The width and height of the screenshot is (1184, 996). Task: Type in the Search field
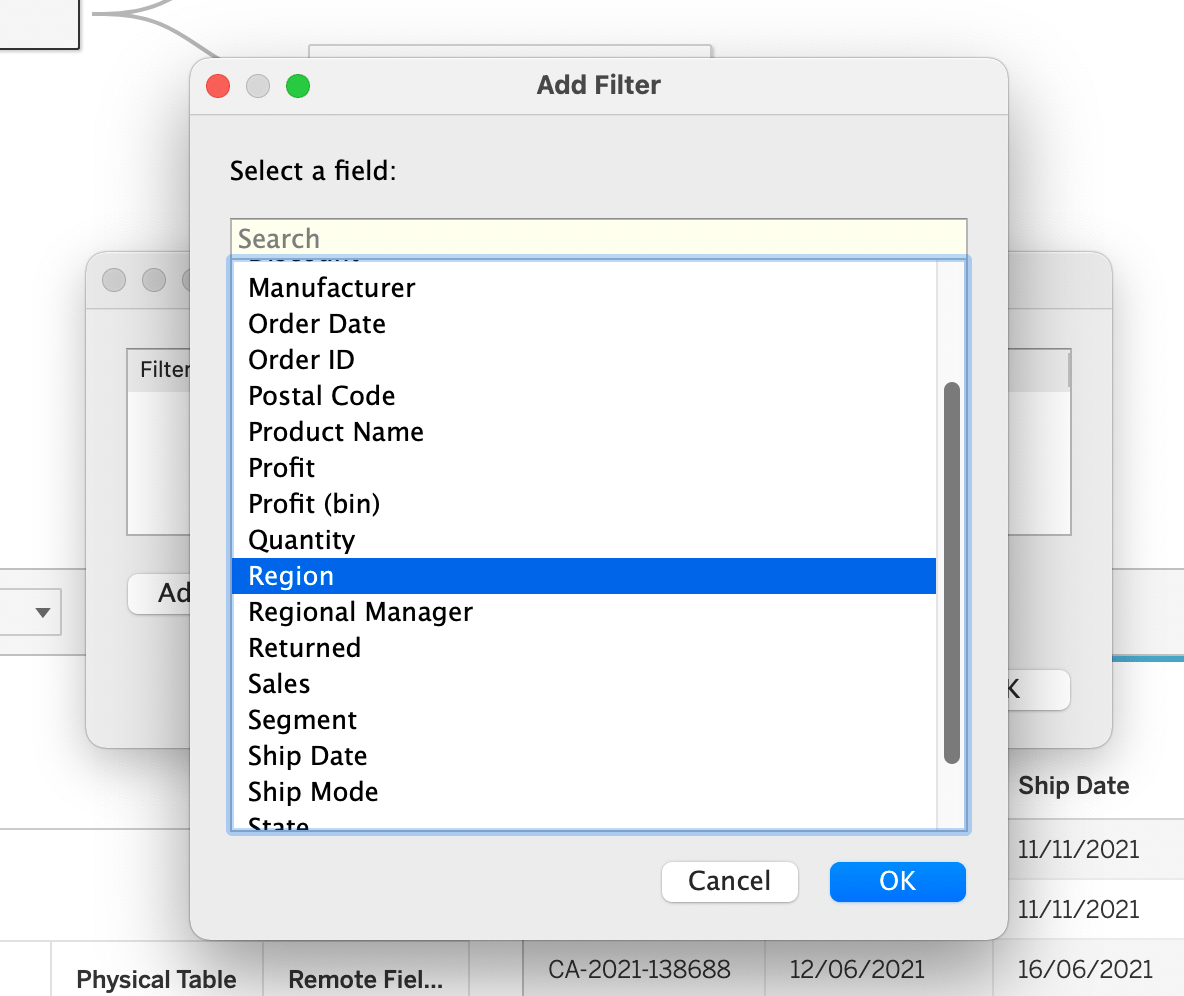click(598, 238)
